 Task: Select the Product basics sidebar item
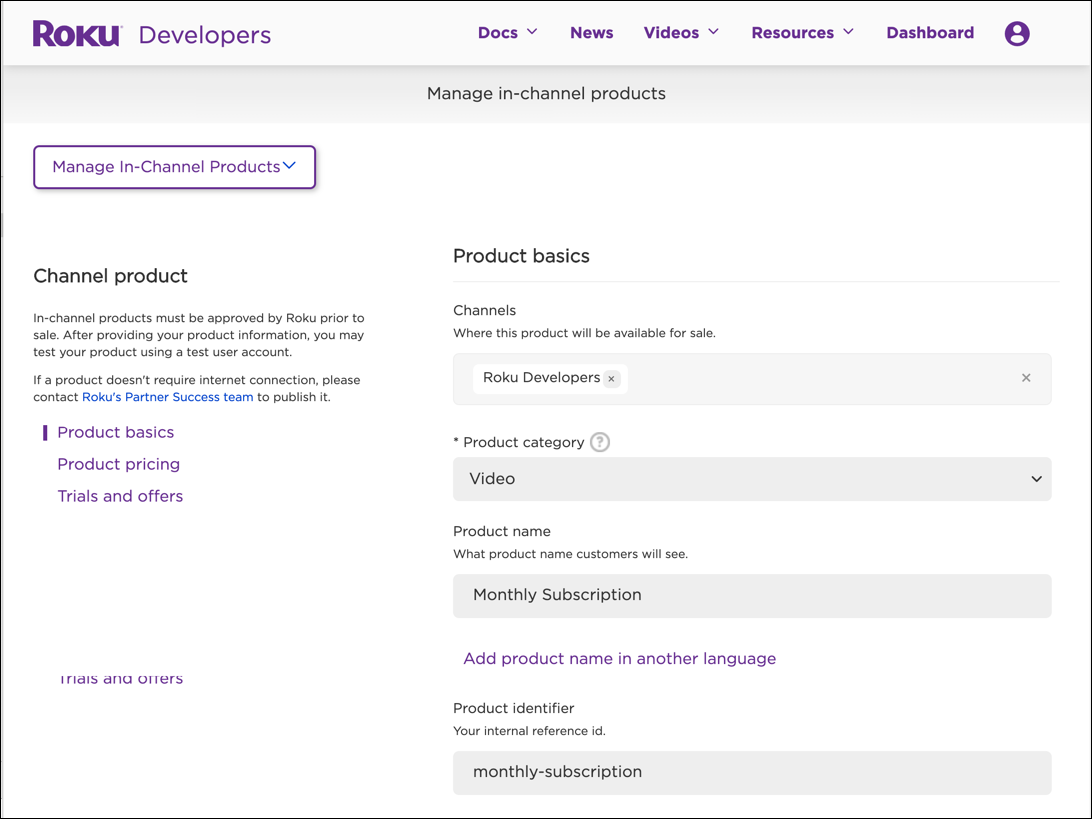[x=115, y=432]
